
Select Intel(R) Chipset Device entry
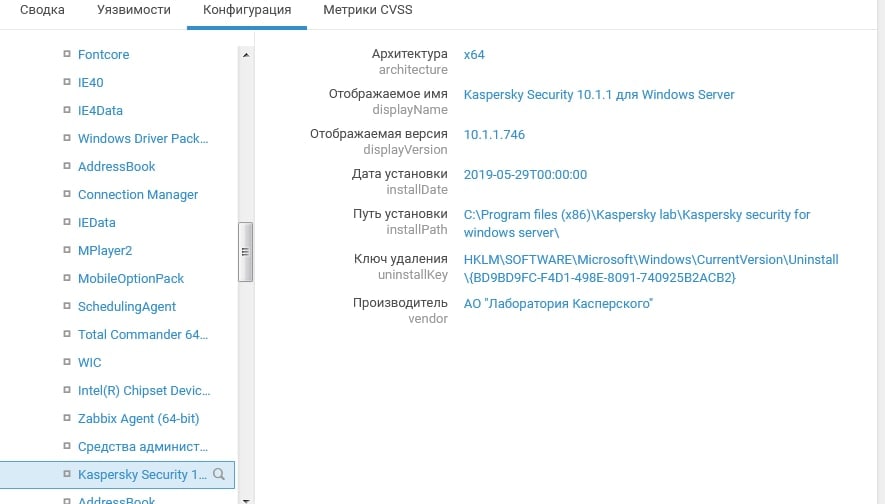(x=144, y=391)
